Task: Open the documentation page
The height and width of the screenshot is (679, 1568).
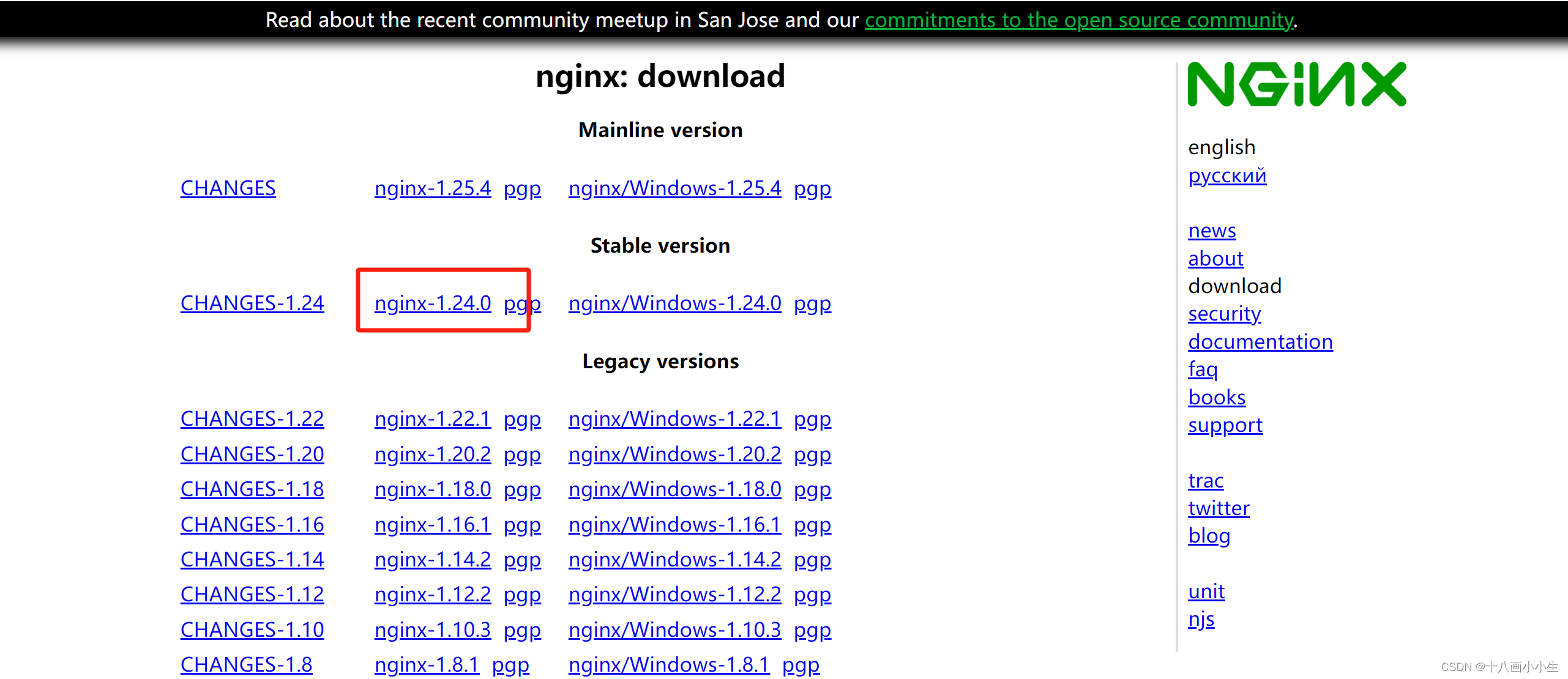Action: pyautogui.click(x=1260, y=341)
